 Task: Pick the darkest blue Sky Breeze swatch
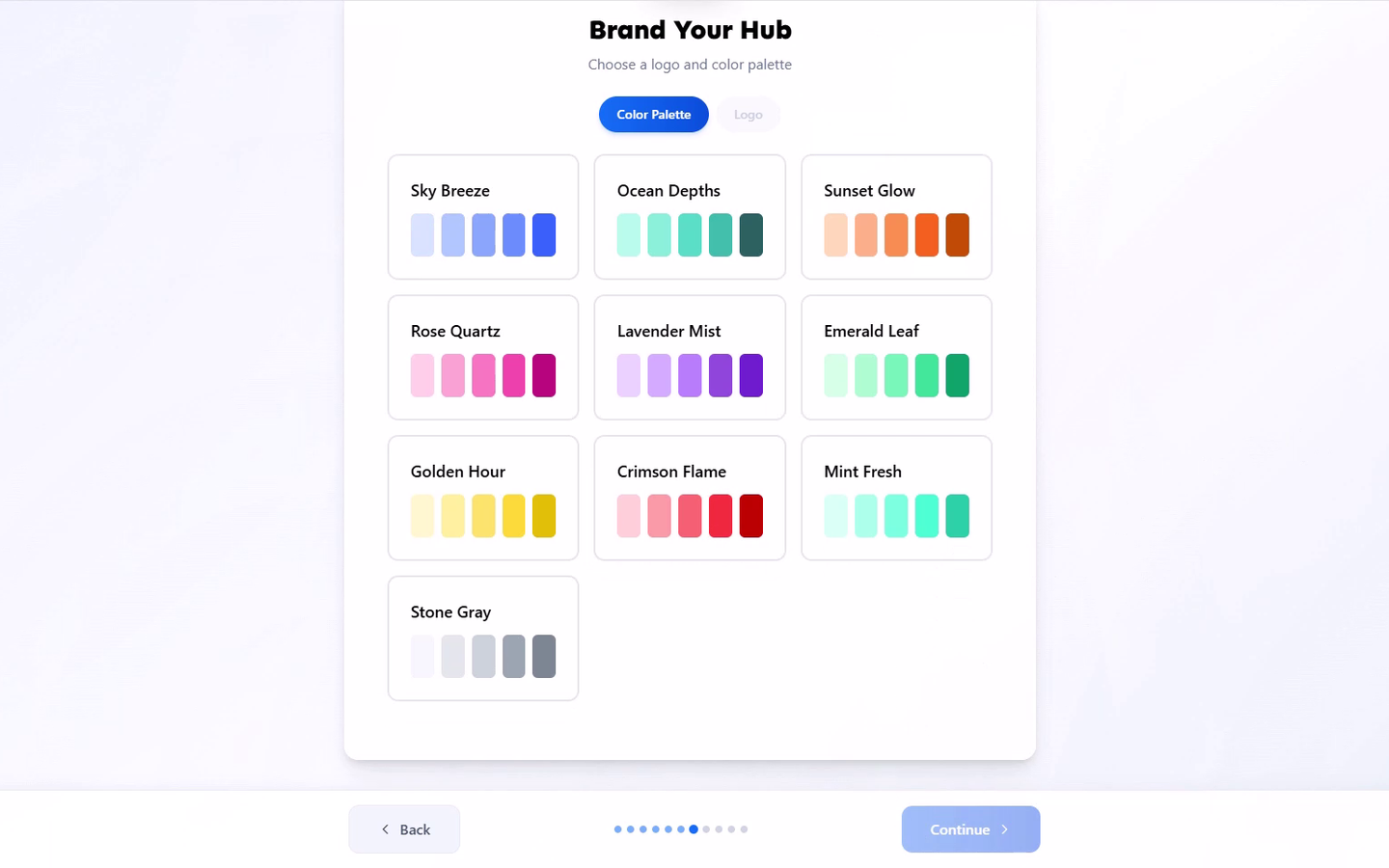544,235
